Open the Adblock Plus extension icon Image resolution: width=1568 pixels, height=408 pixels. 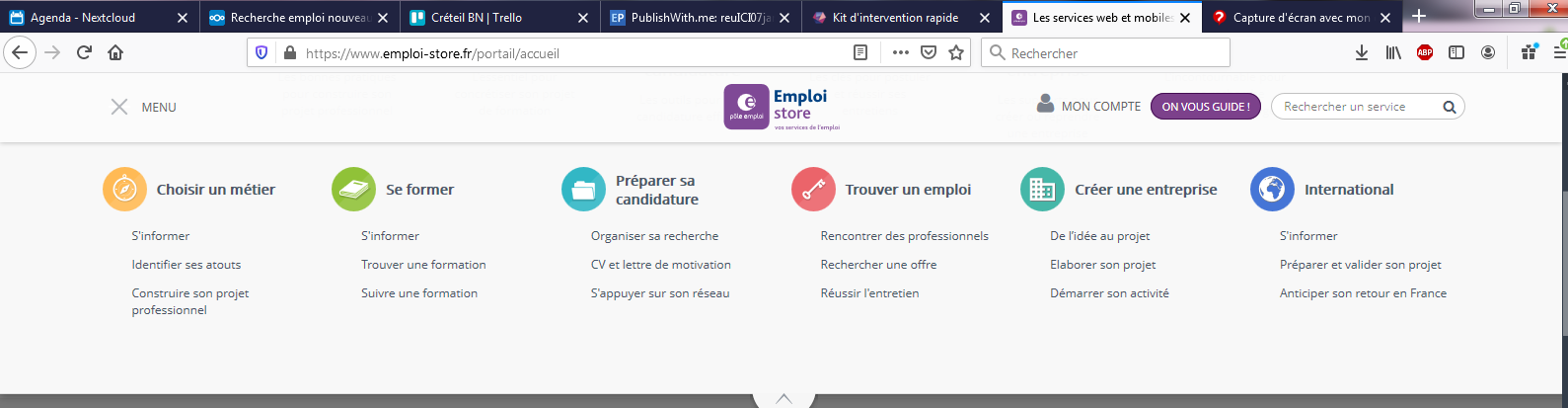click(x=1425, y=53)
